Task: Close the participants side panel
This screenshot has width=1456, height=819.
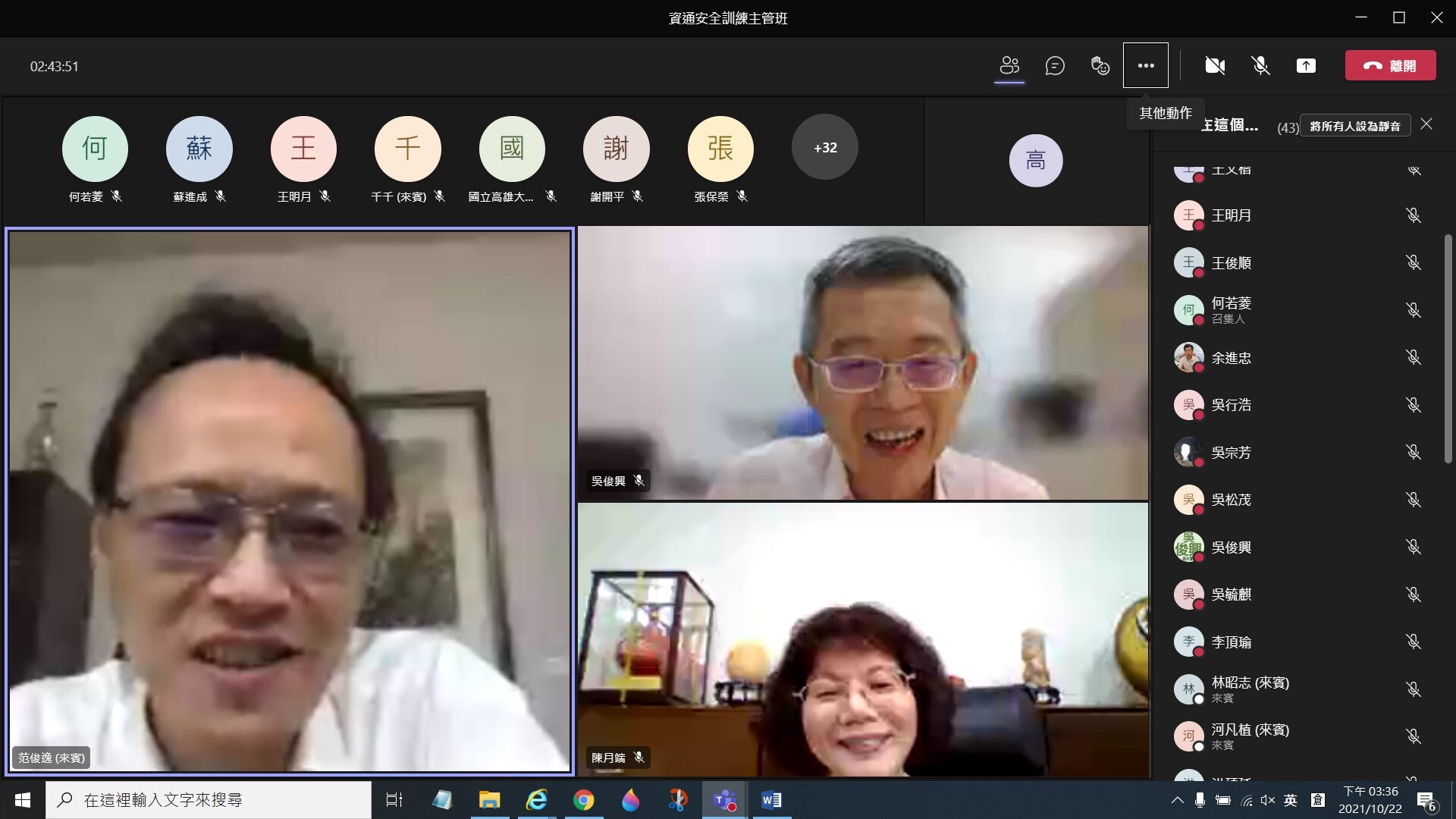Action: tap(1426, 124)
